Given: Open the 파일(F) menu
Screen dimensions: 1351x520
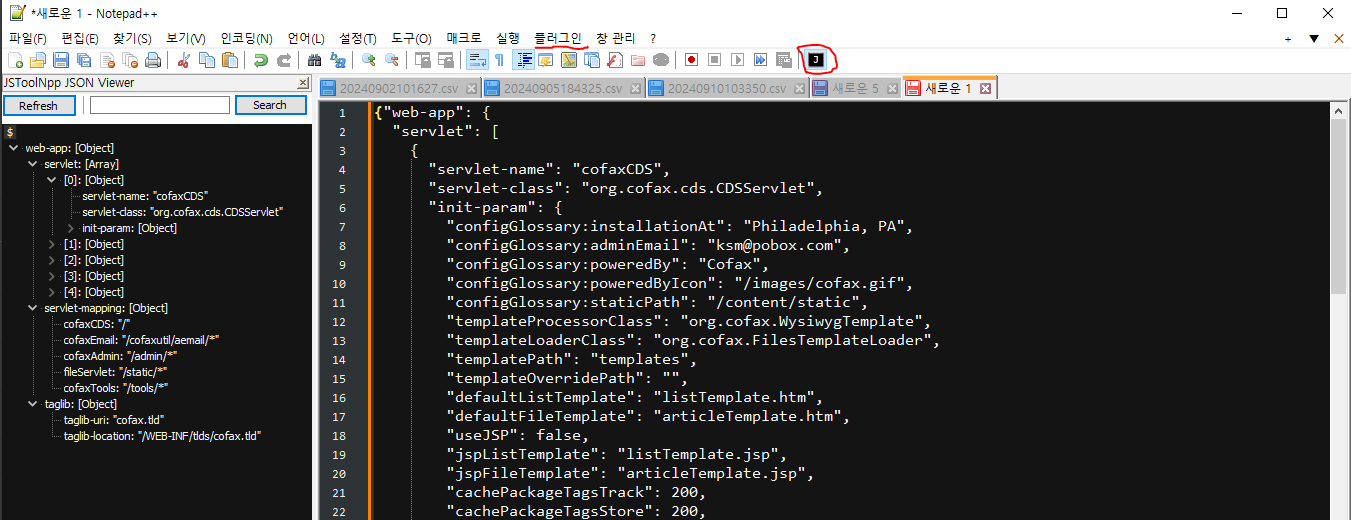Looking at the screenshot, I should click(27, 38).
